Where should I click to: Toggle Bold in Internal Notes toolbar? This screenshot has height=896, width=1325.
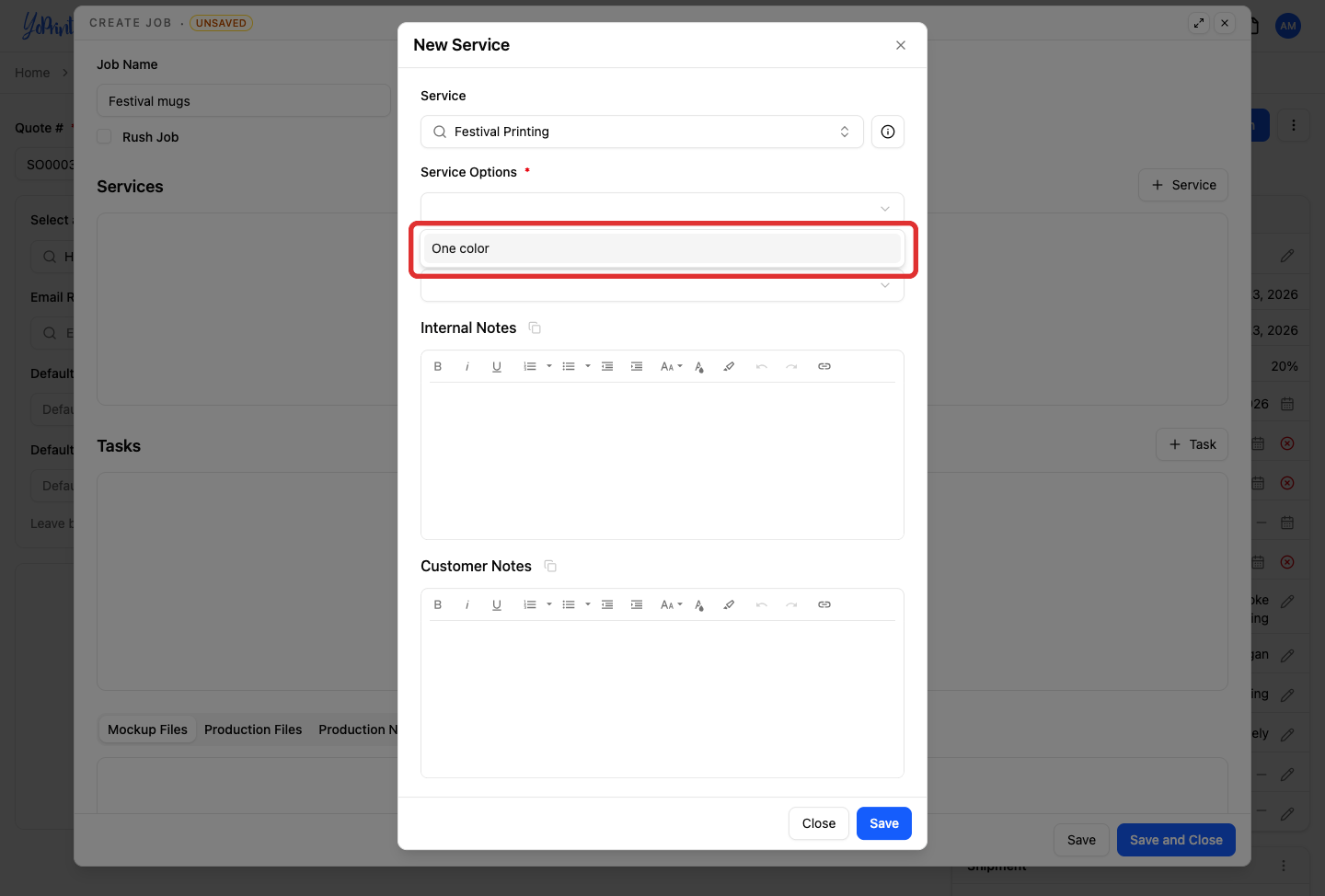[x=438, y=366]
